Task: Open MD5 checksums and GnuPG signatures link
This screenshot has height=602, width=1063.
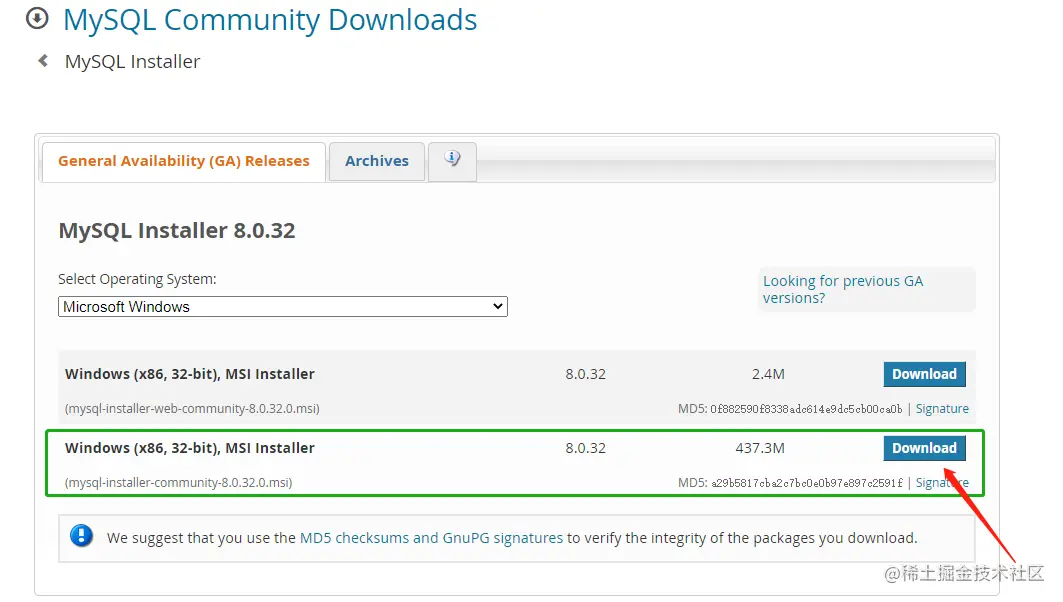Action: click(431, 538)
